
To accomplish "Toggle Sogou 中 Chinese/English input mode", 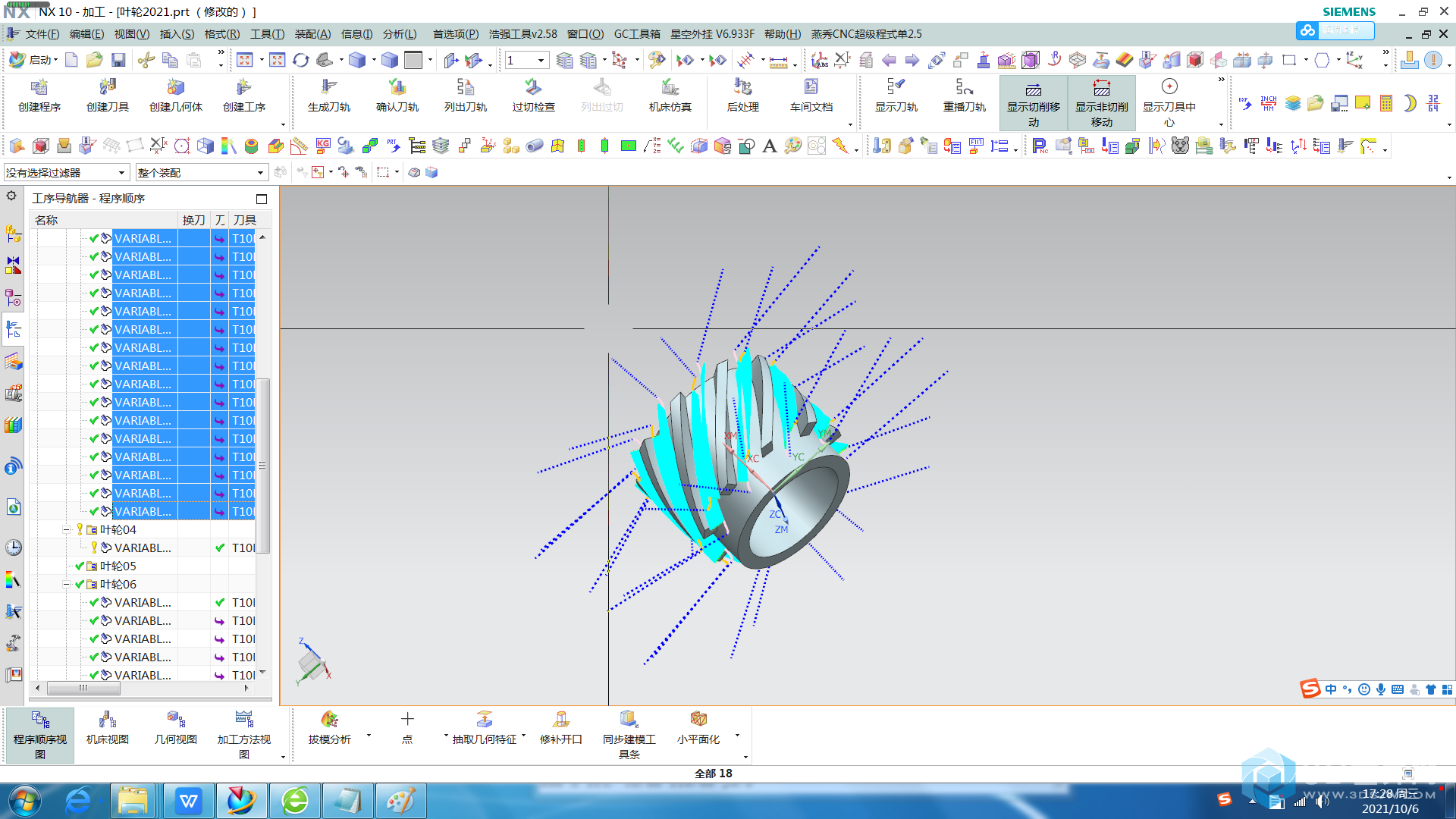I will (1331, 689).
